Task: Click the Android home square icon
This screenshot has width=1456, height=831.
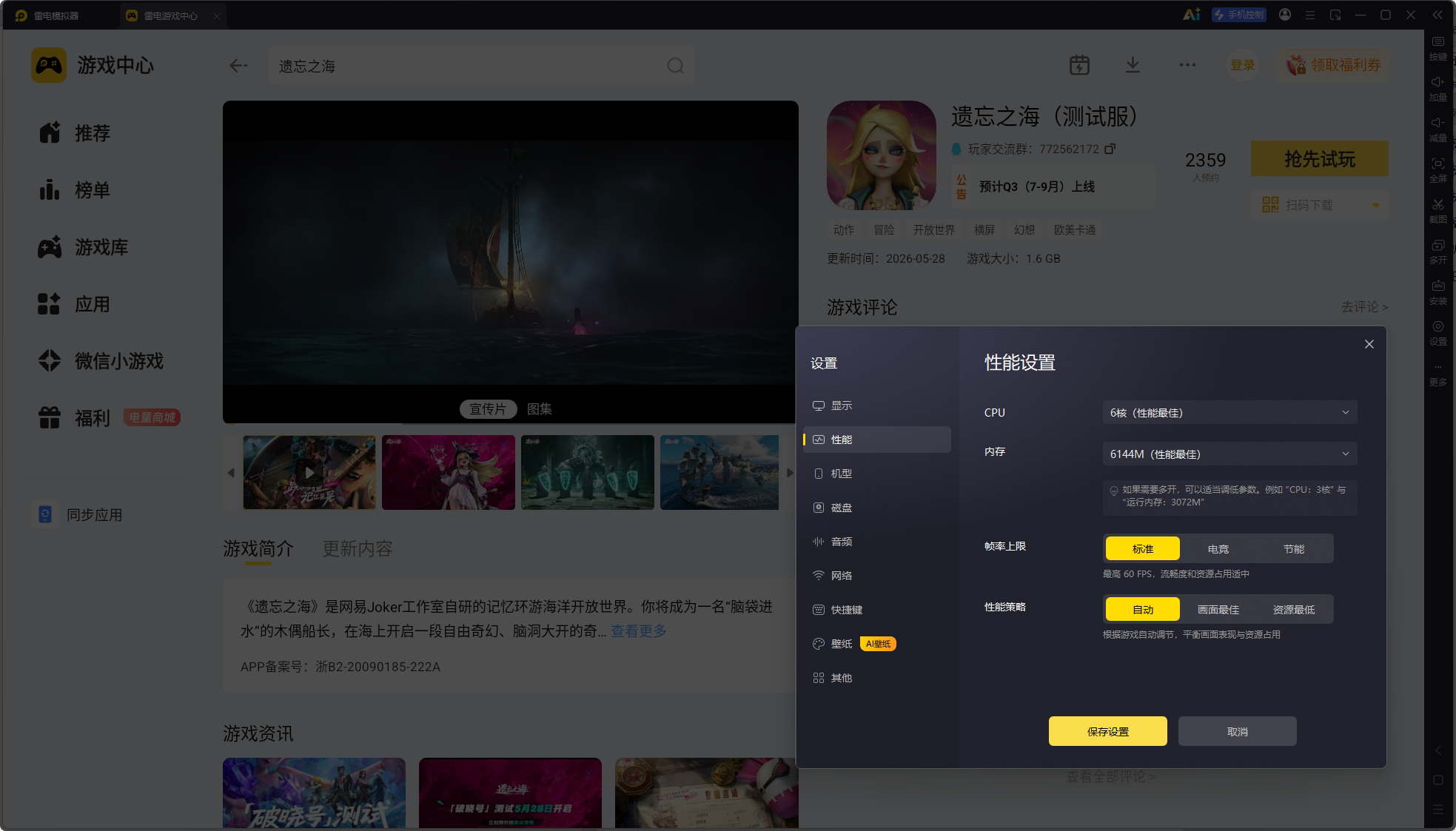Action: click(1437, 780)
